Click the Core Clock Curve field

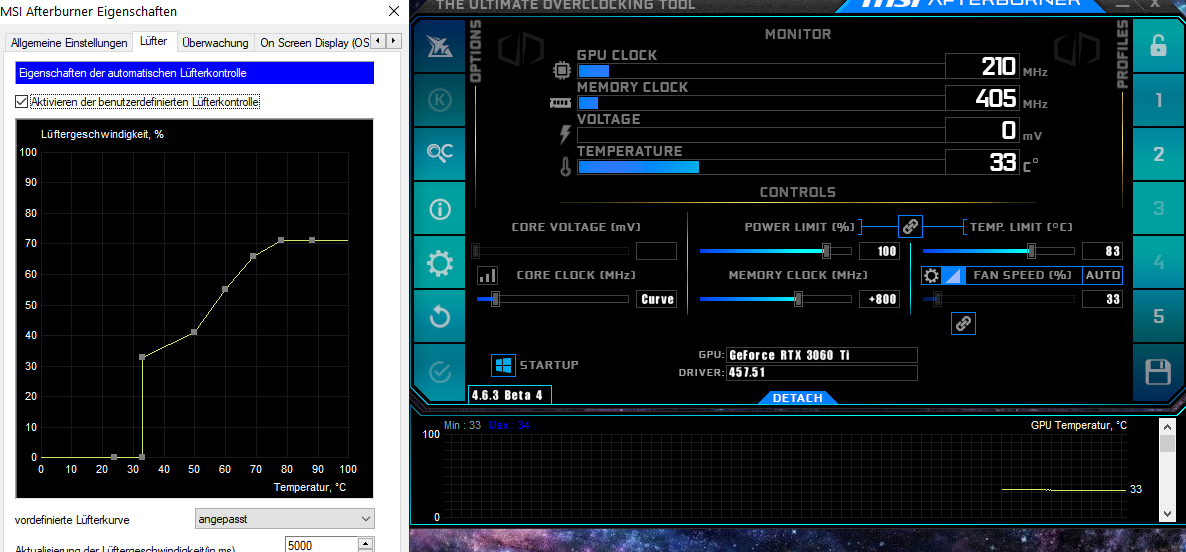tap(657, 299)
